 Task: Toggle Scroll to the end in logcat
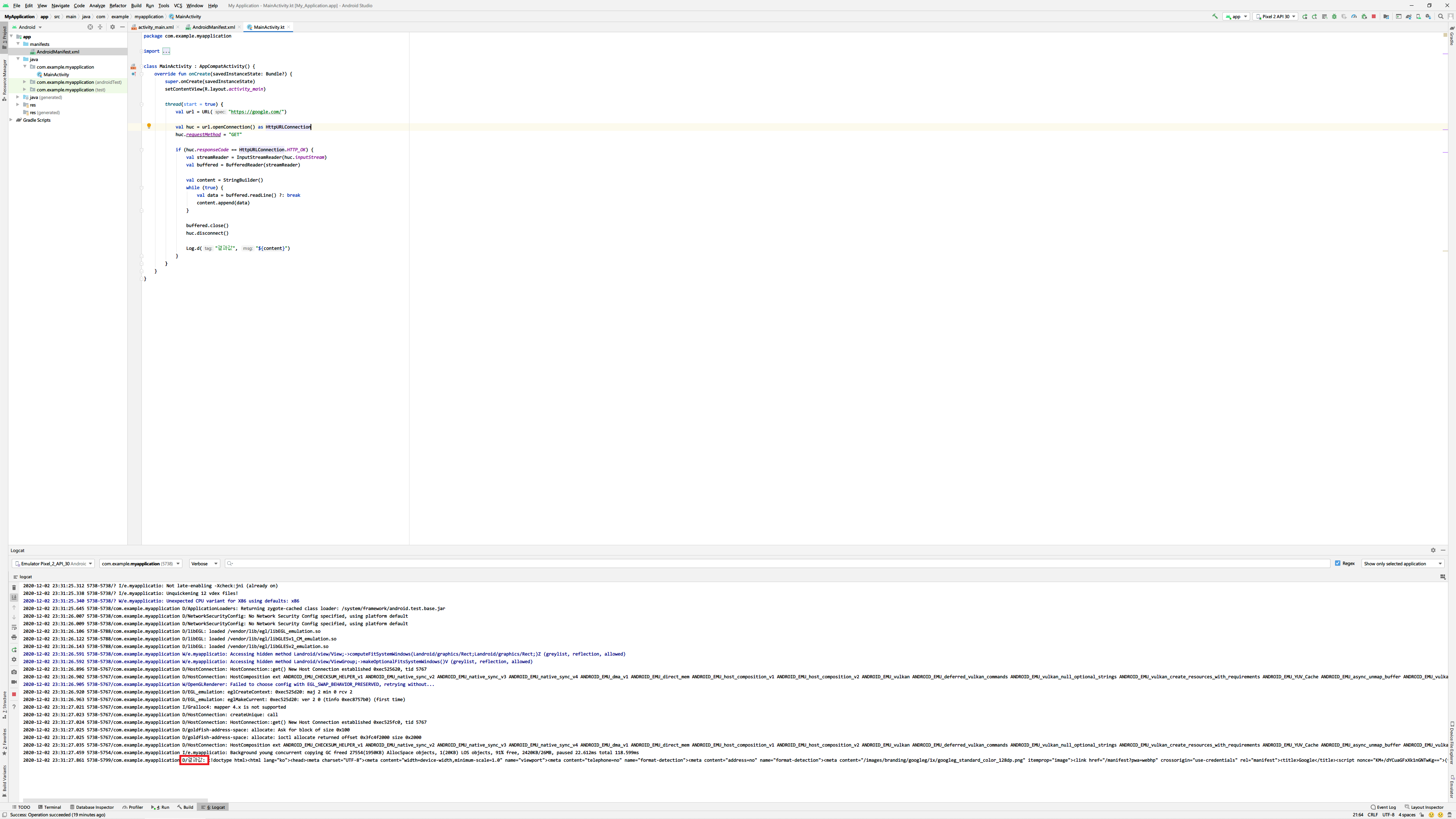(x=14, y=598)
